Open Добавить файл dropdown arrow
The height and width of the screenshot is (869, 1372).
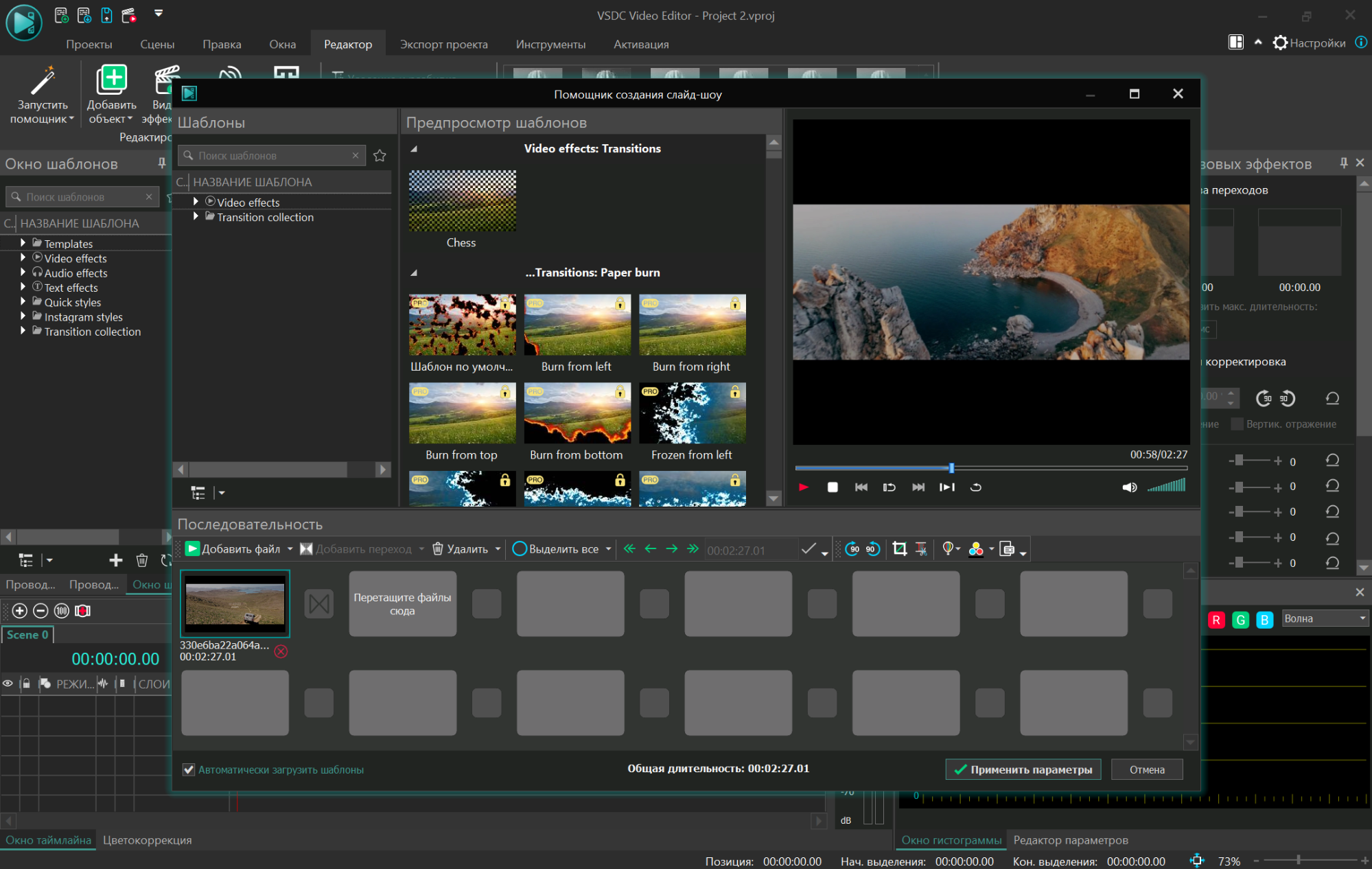coord(290,549)
